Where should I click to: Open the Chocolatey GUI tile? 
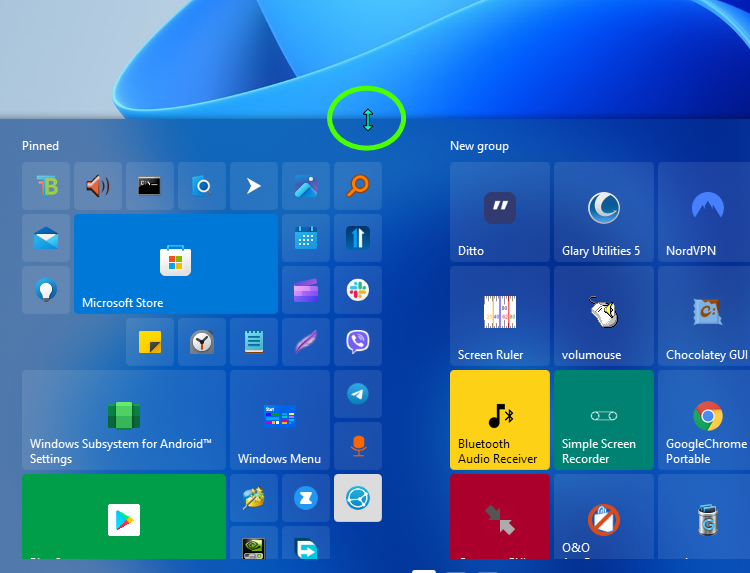(704, 316)
